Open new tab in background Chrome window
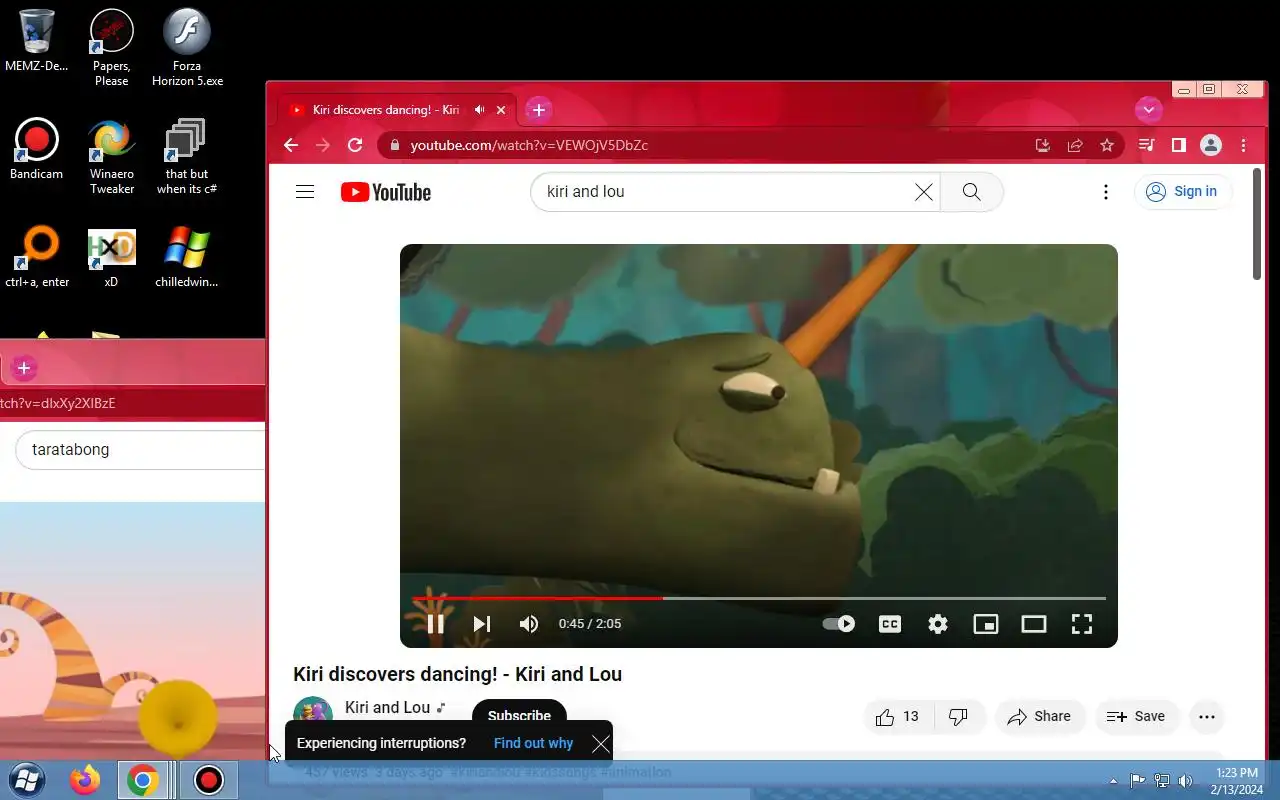The width and height of the screenshot is (1280, 800). pos(24,368)
